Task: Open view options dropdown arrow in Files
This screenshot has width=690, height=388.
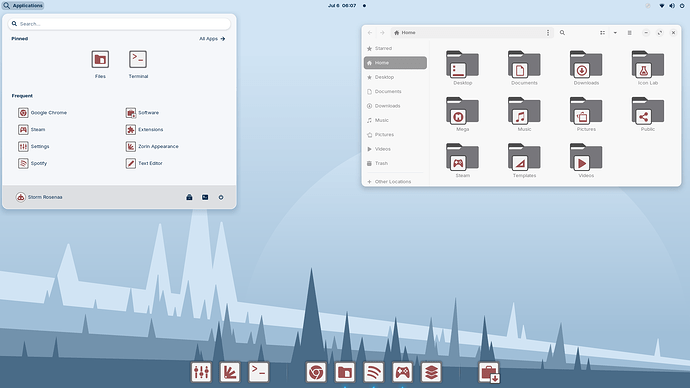Action: 615,33
